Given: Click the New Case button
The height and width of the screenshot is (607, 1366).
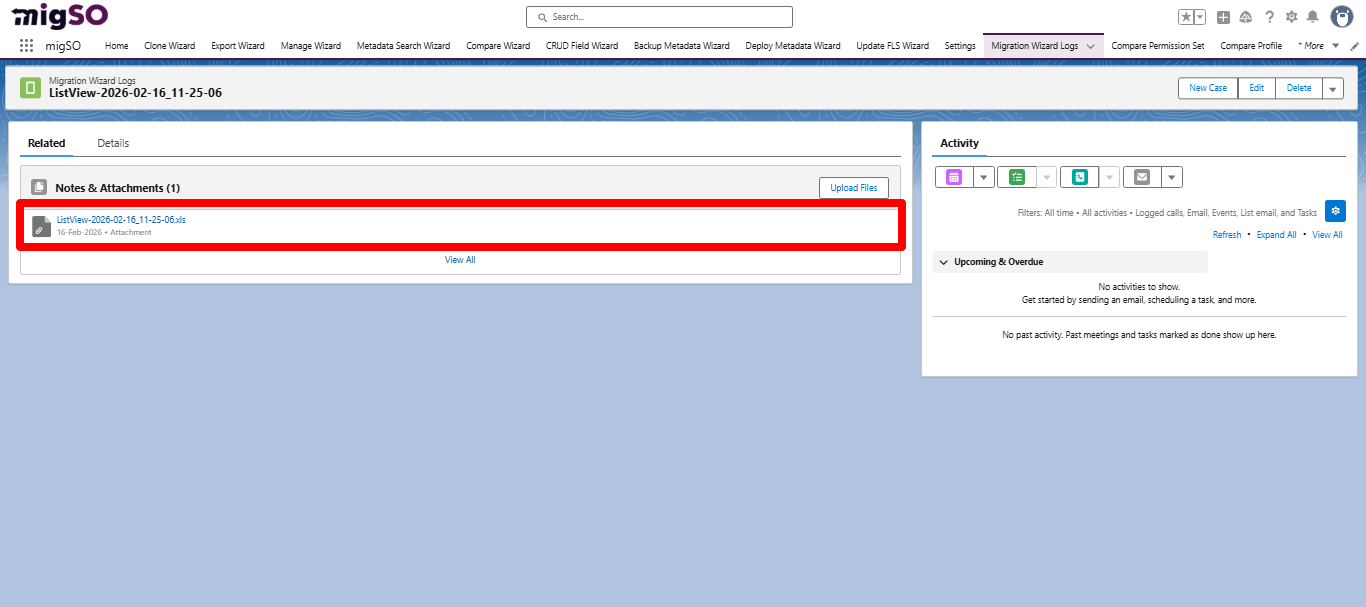Looking at the screenshot, I should coord(1207,88).
